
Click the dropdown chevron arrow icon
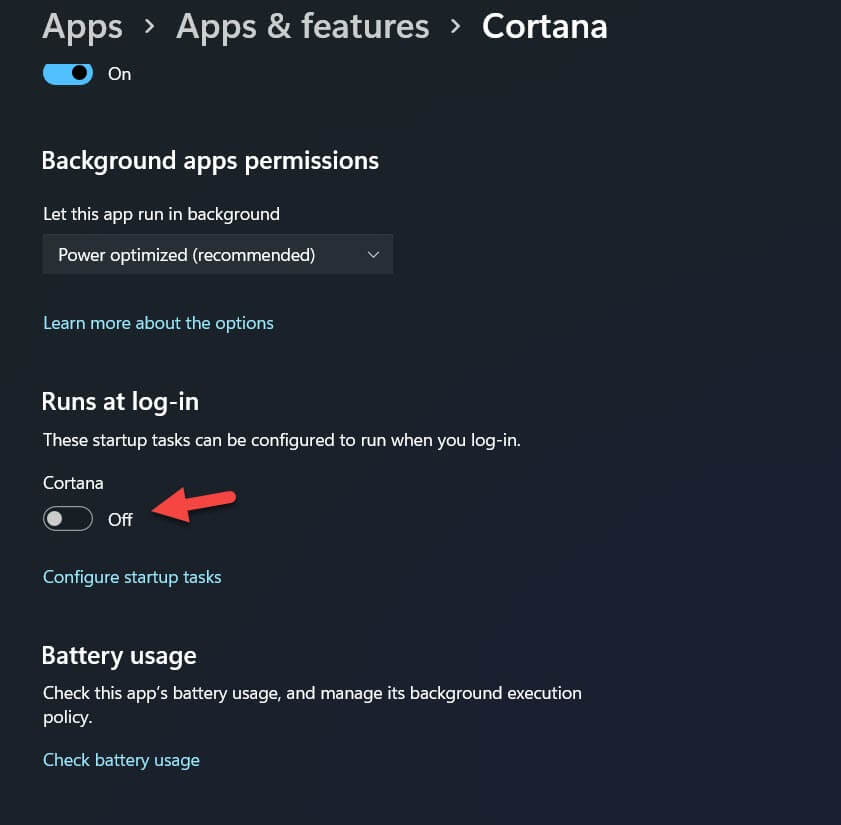(x=373, y=255)
